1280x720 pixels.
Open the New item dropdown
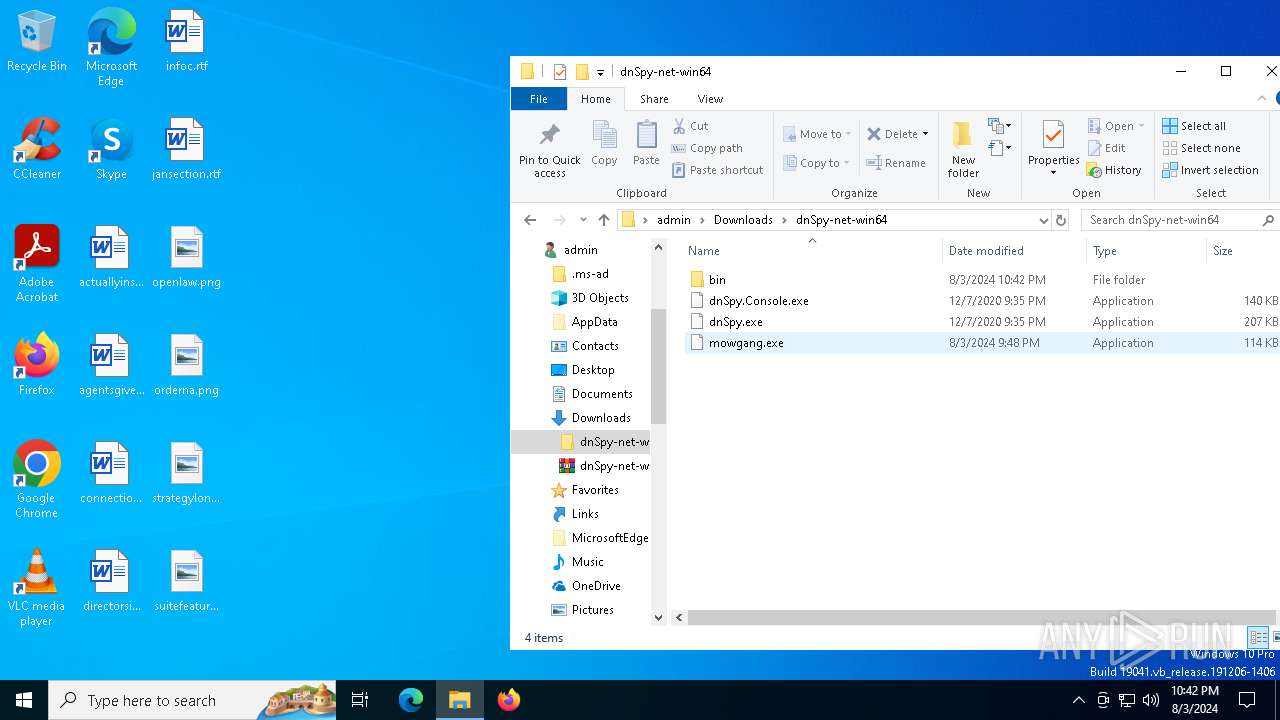tap(998, 126)
